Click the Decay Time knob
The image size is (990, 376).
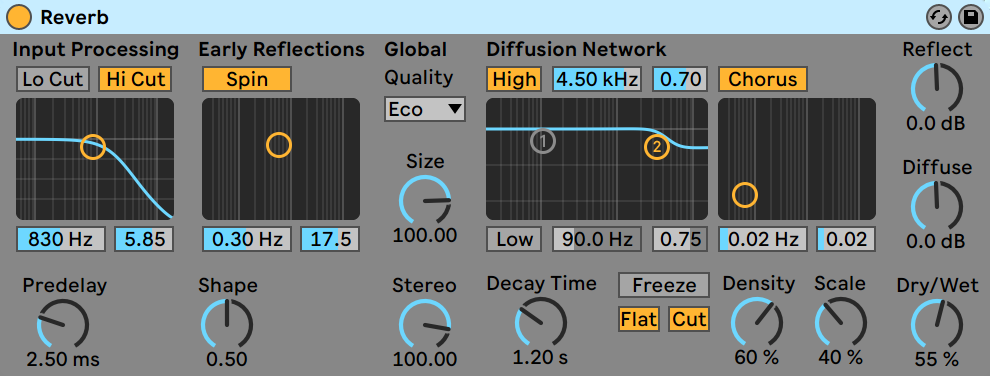[x=541, y=322]
